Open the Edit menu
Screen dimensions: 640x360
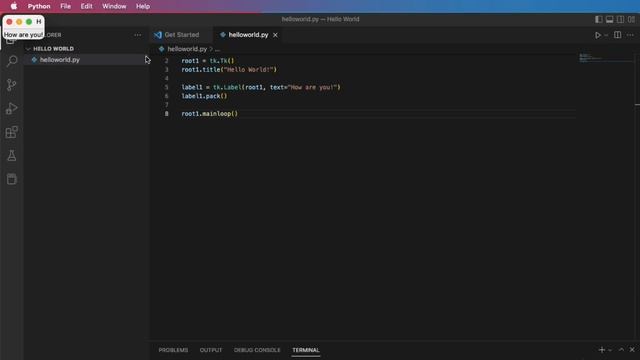(87, 7)
